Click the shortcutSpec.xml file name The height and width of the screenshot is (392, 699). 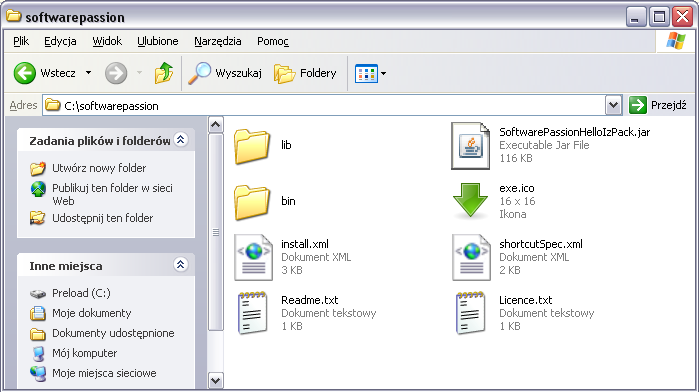point(541,244)
